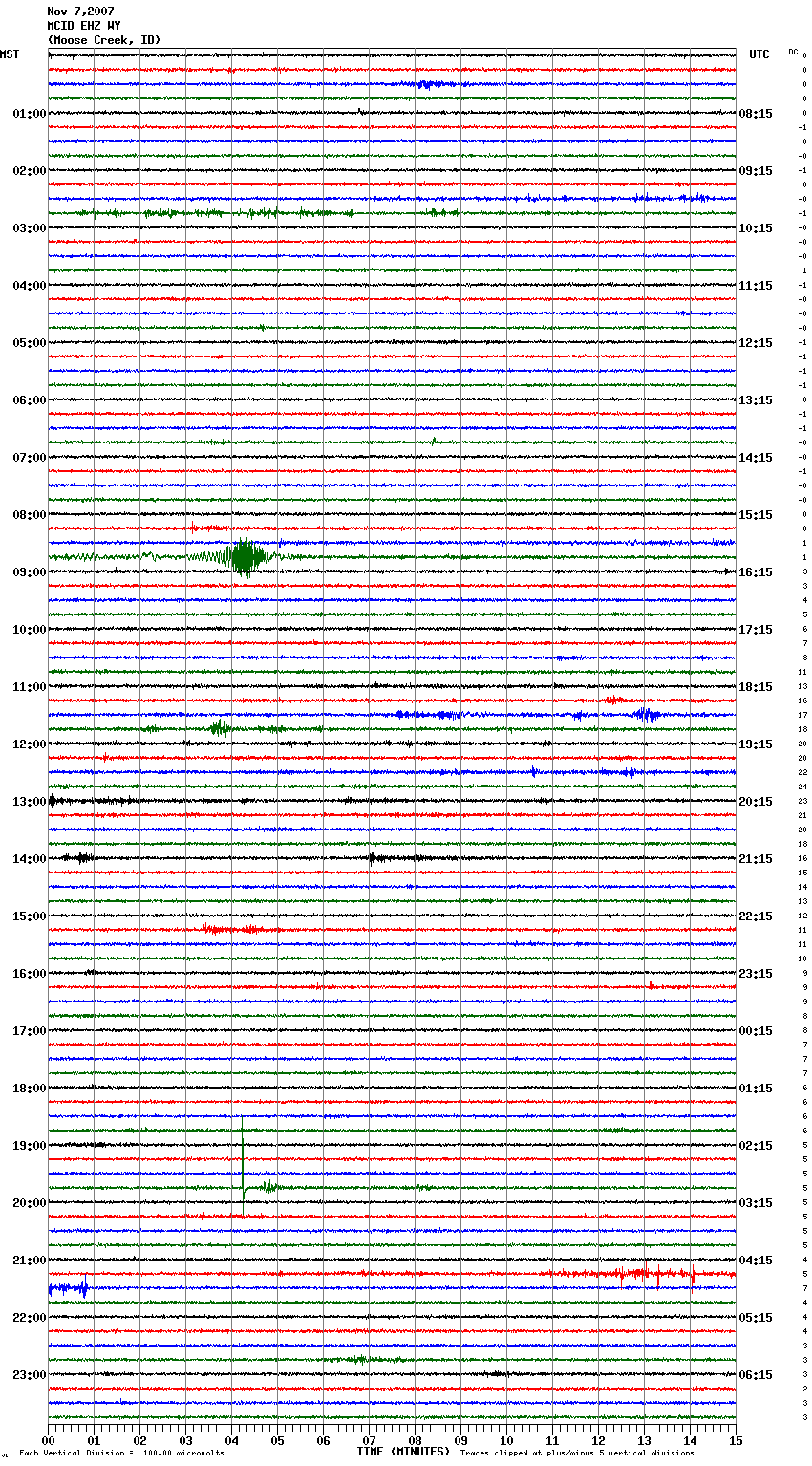Click the "05:15" UTC time label

click(x=756, y=1318)
